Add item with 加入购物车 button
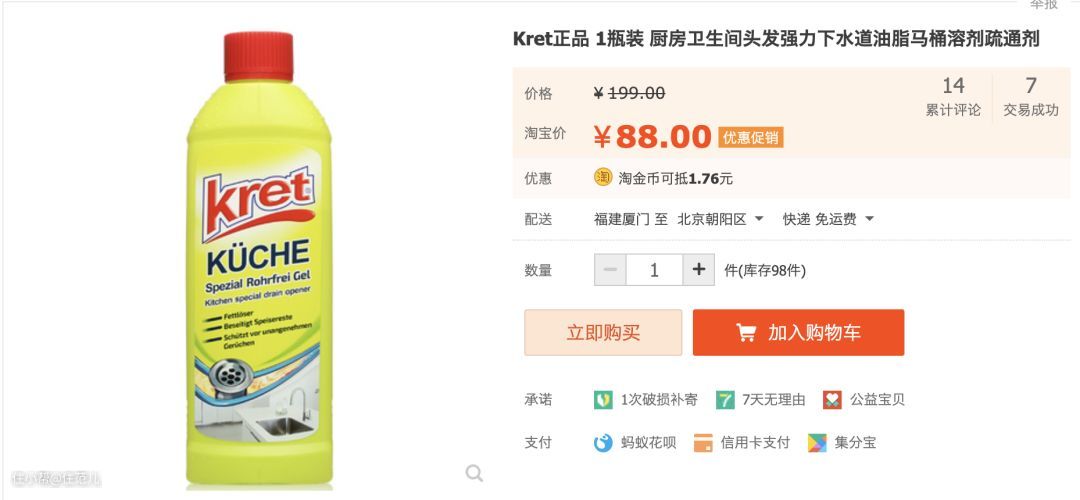Screen dimensions: 1080x500 coord(798,333)
